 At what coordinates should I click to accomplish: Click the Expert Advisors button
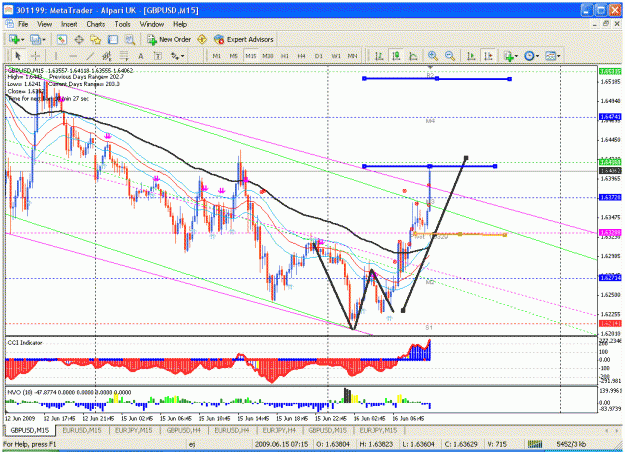pyautogui.click(x=244, y=39)
